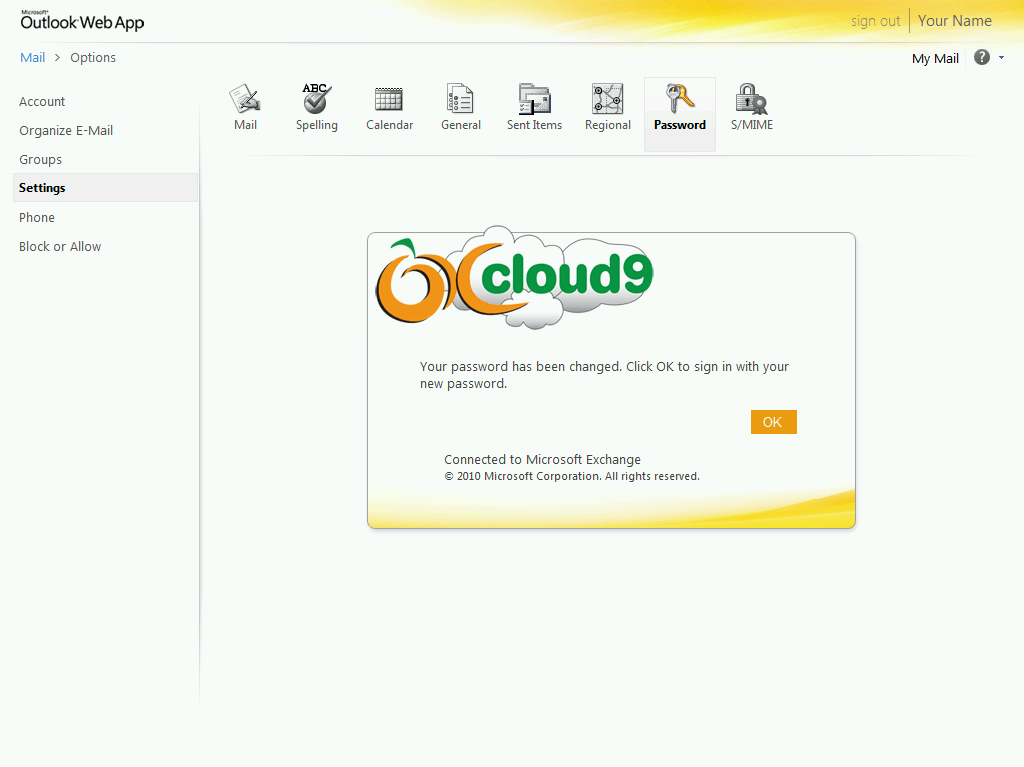
Task: Open the Spelling checkmark icon
Action: click(x=317, y=99)
